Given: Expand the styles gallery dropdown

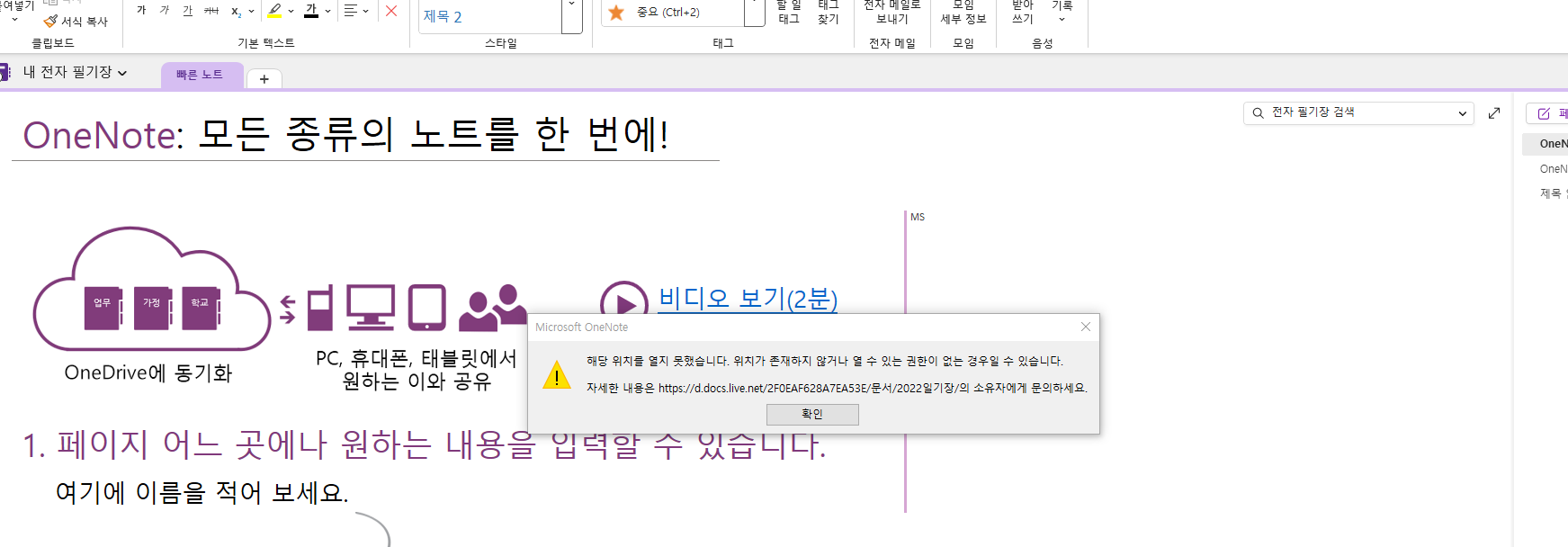Looking at the screenshot, I should (x=571, y=16).
